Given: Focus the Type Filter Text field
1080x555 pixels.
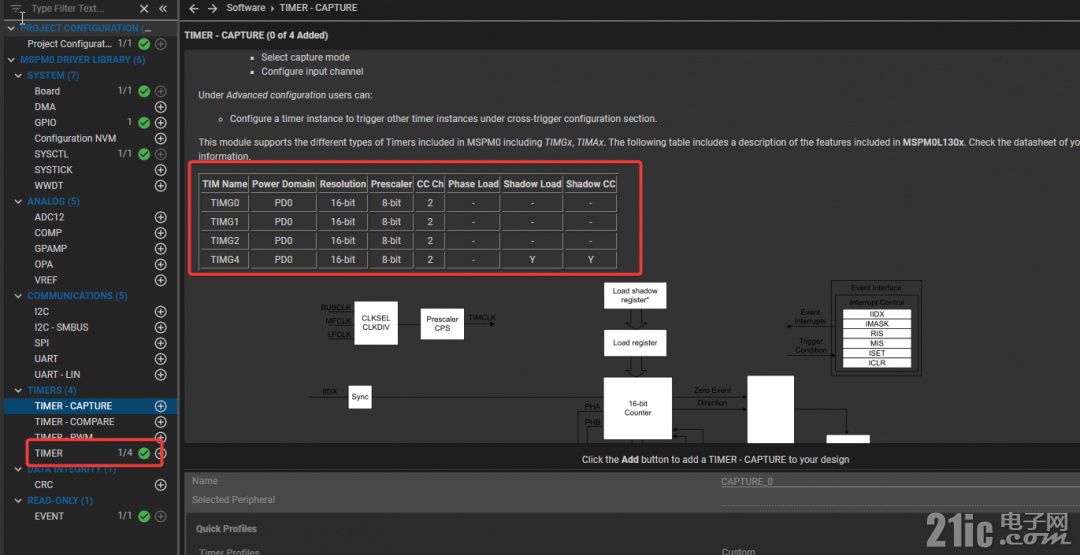Looking at the screenshot, I should coord(81,9).
